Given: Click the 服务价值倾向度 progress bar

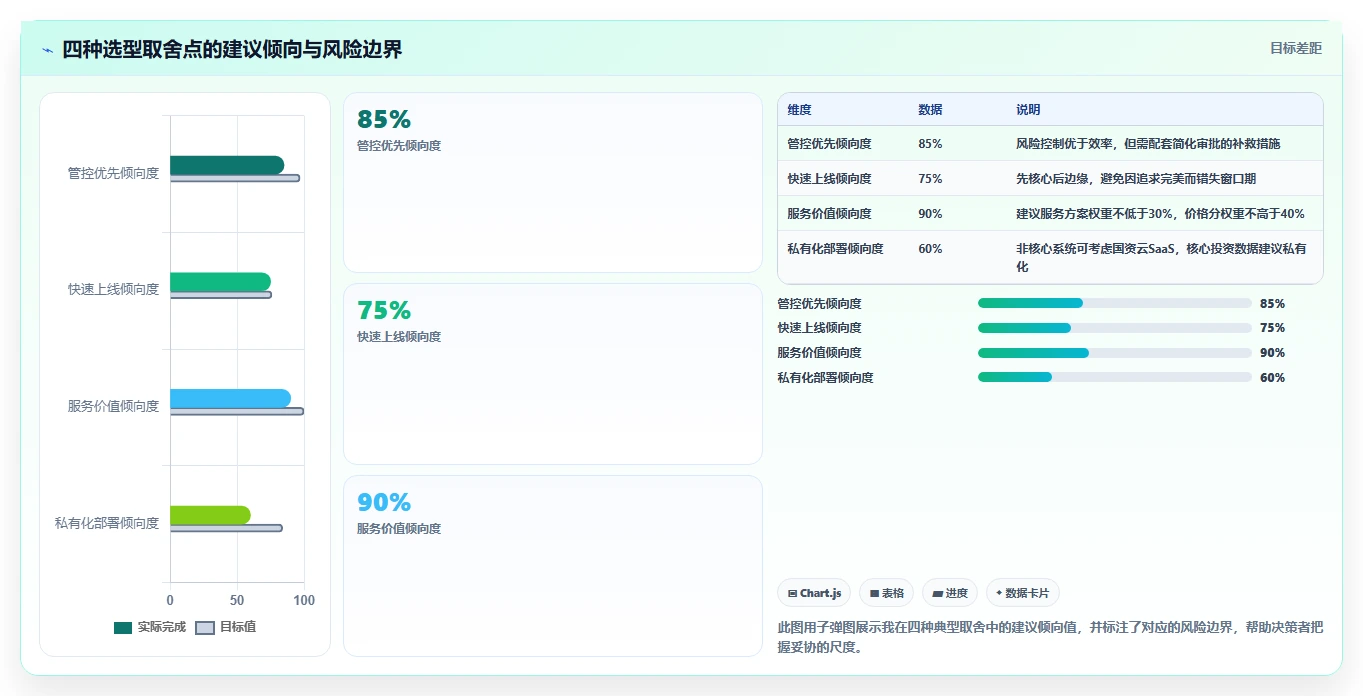Looking at the screenshot, I should coord(1114,353).
